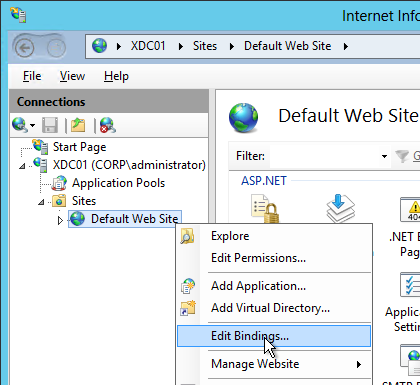Screen dimensions: 420x385
Task: Click the Forward navigation arrow button
Action: (55, 48)
